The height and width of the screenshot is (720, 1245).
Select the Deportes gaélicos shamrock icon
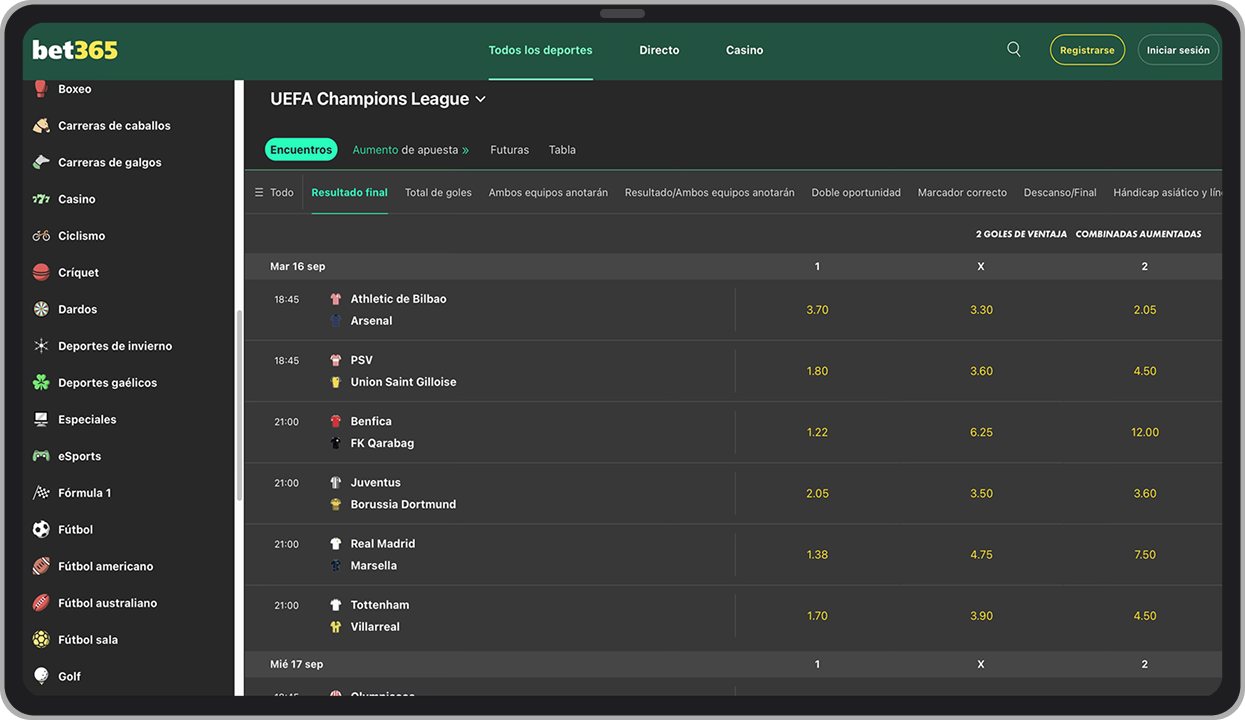coord(41,383)
